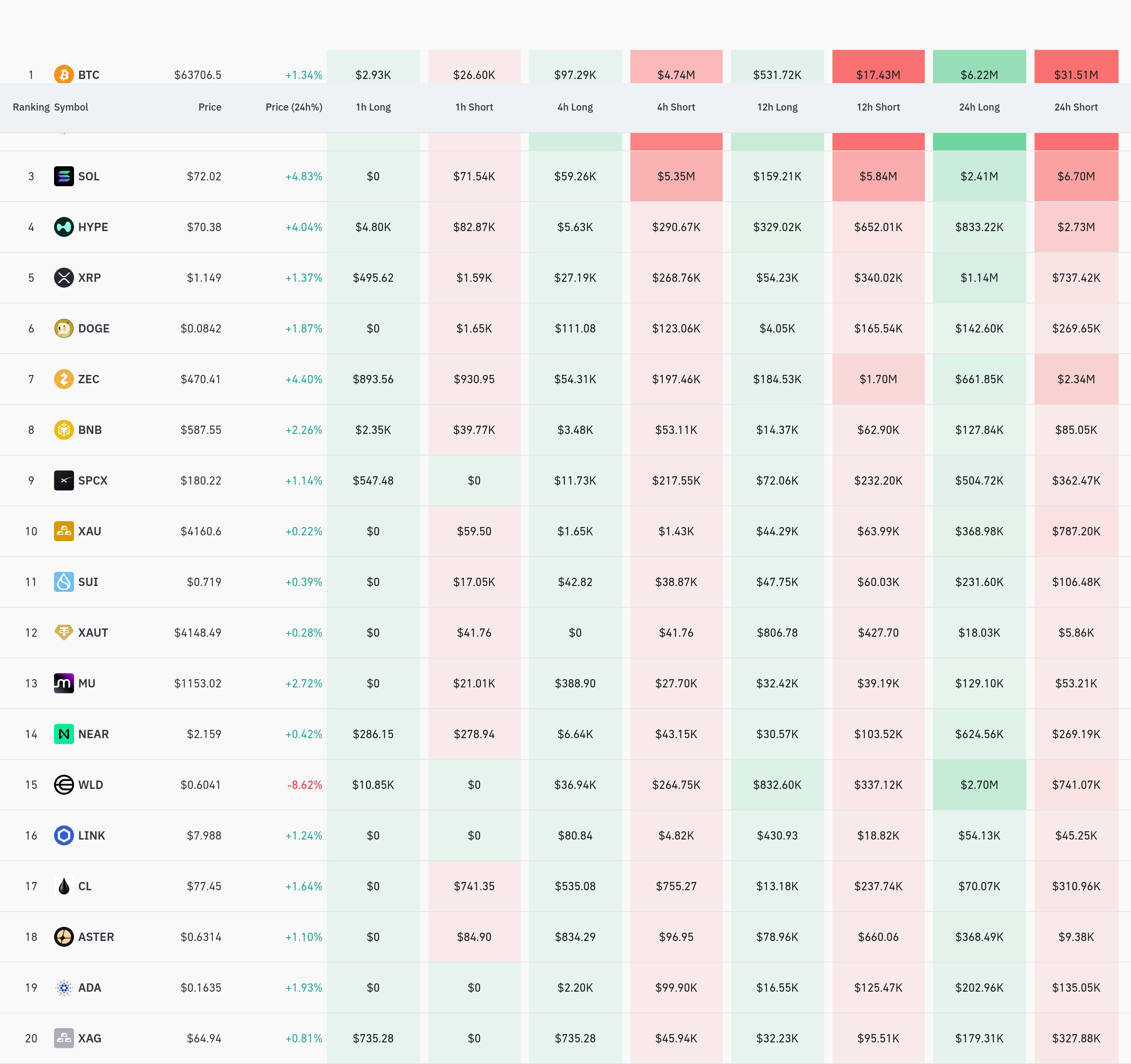Click SOL 4h Short heatmap cell $5.35M

pos(676,176)
